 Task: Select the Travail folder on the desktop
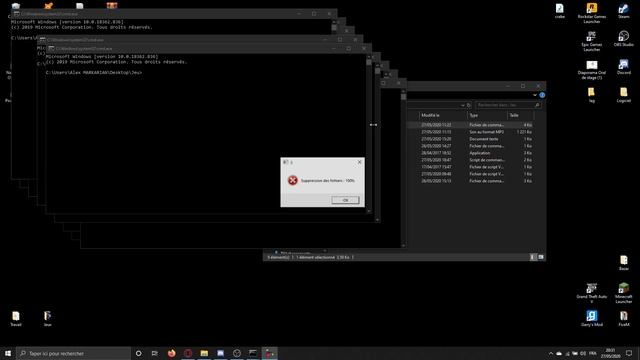(16, 319)
